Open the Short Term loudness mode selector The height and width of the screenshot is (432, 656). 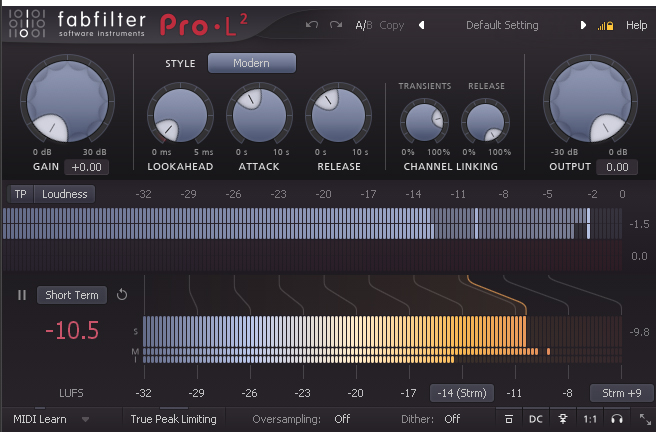pyautogui.click(x=72, y=295)
